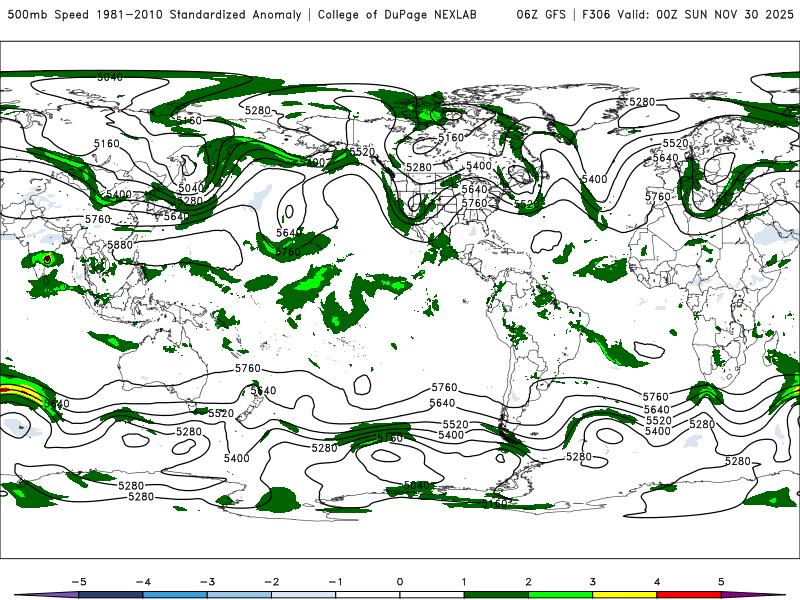
Task: Click the dark navy -5 to -4 colorbar segment
Action: (111, 595)
